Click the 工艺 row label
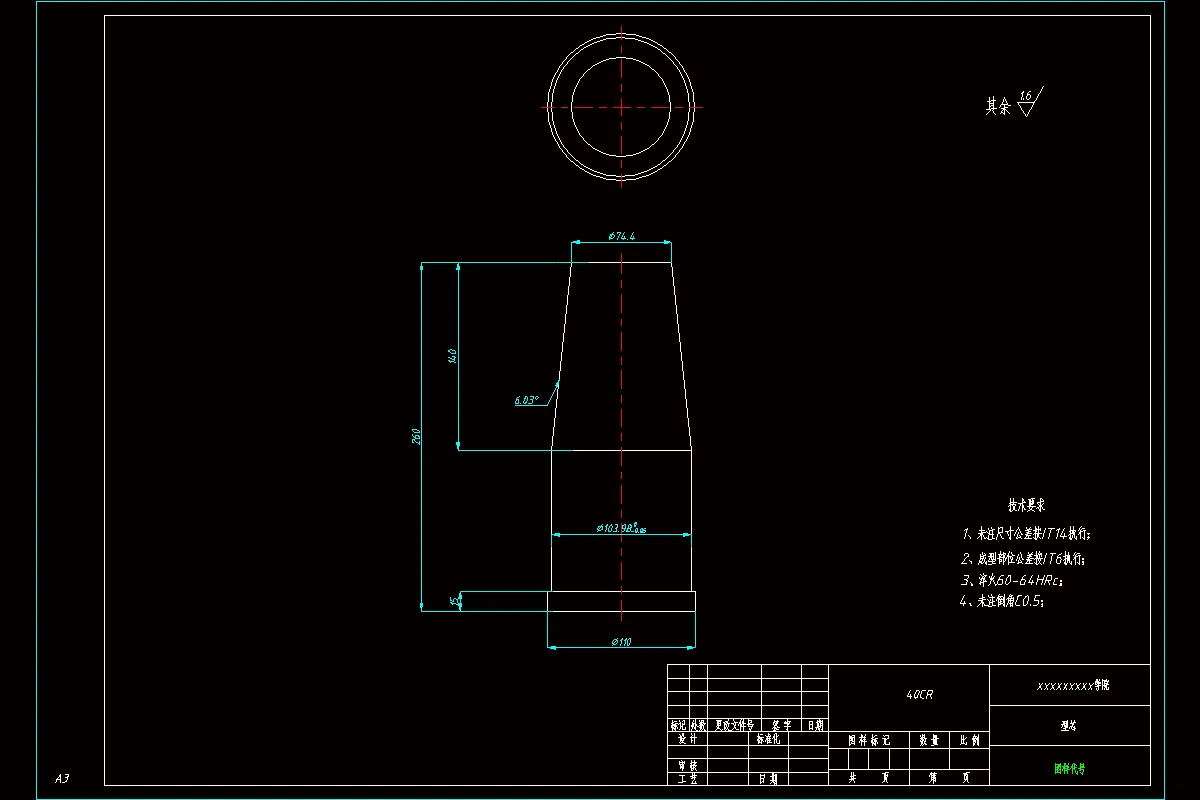The image size is (1200, 800). click(688, 778)
